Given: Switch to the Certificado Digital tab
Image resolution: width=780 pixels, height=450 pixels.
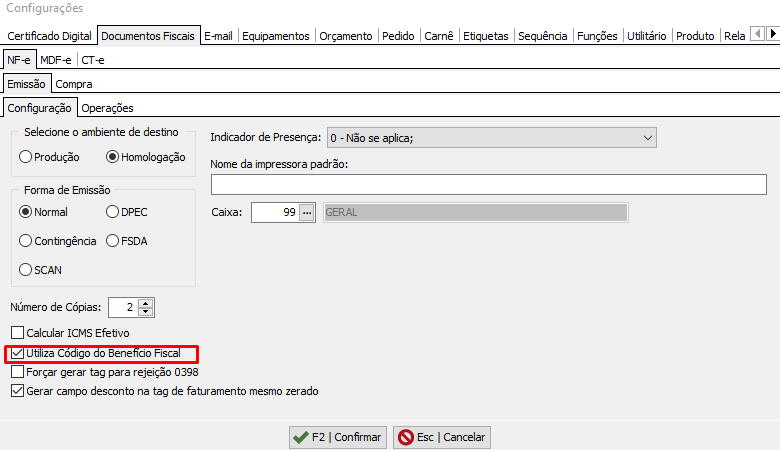Looking at the screenshot, I should pos(49,36).
